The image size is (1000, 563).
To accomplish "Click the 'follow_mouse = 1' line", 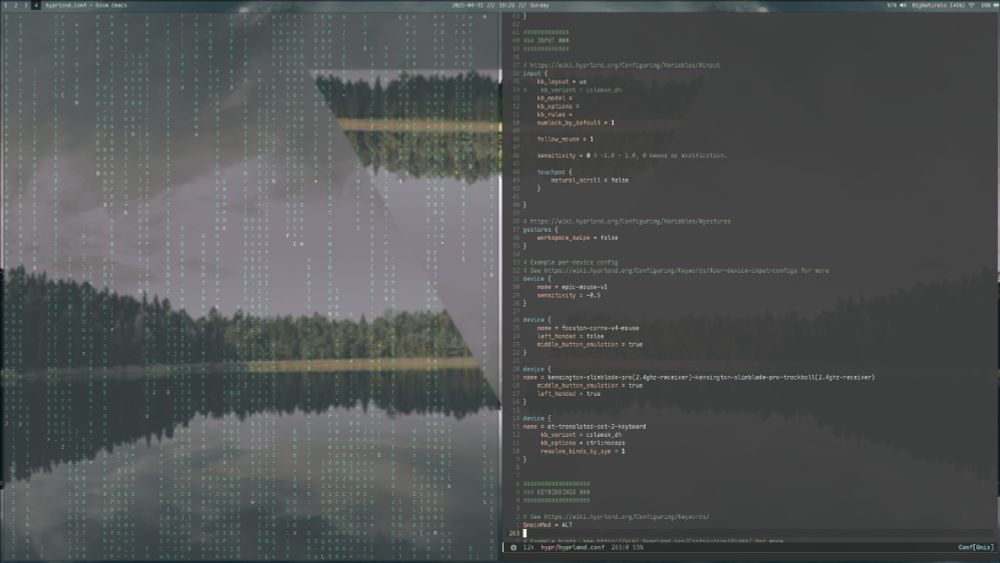I will click(x=565, y=139).
